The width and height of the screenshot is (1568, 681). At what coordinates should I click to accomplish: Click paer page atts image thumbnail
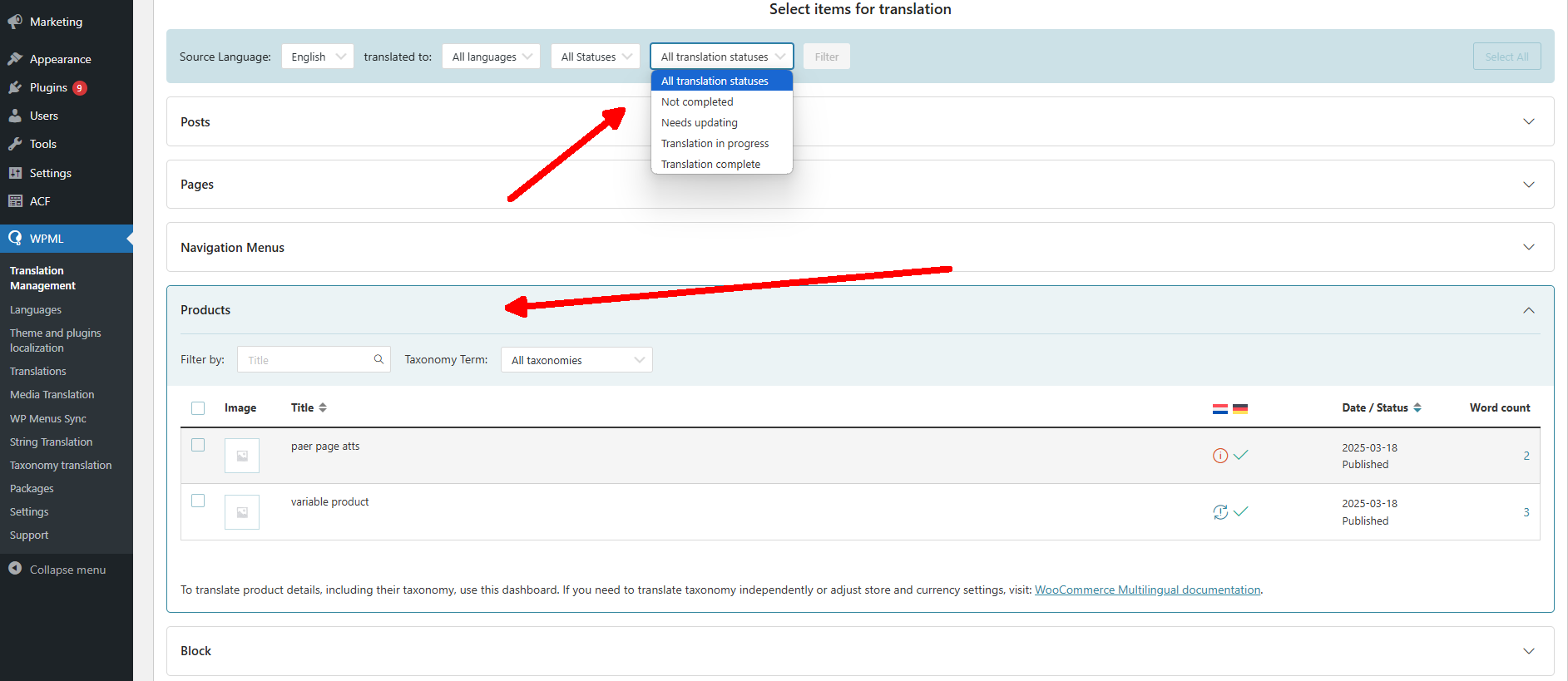tap(242, 456)
